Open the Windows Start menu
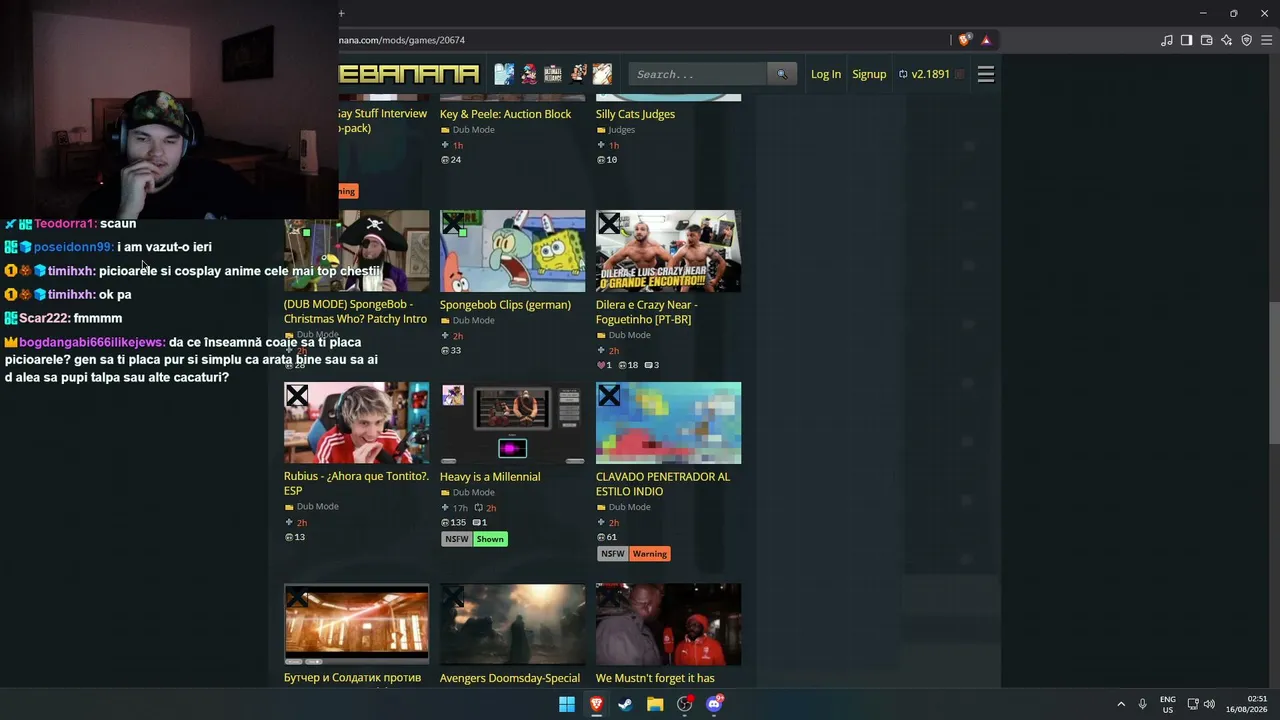1280x720 pixels. (567, 704)
